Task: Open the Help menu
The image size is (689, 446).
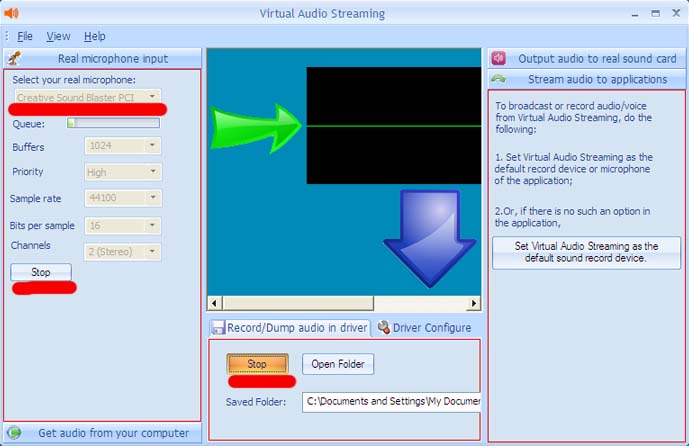Action: point(94,36)
